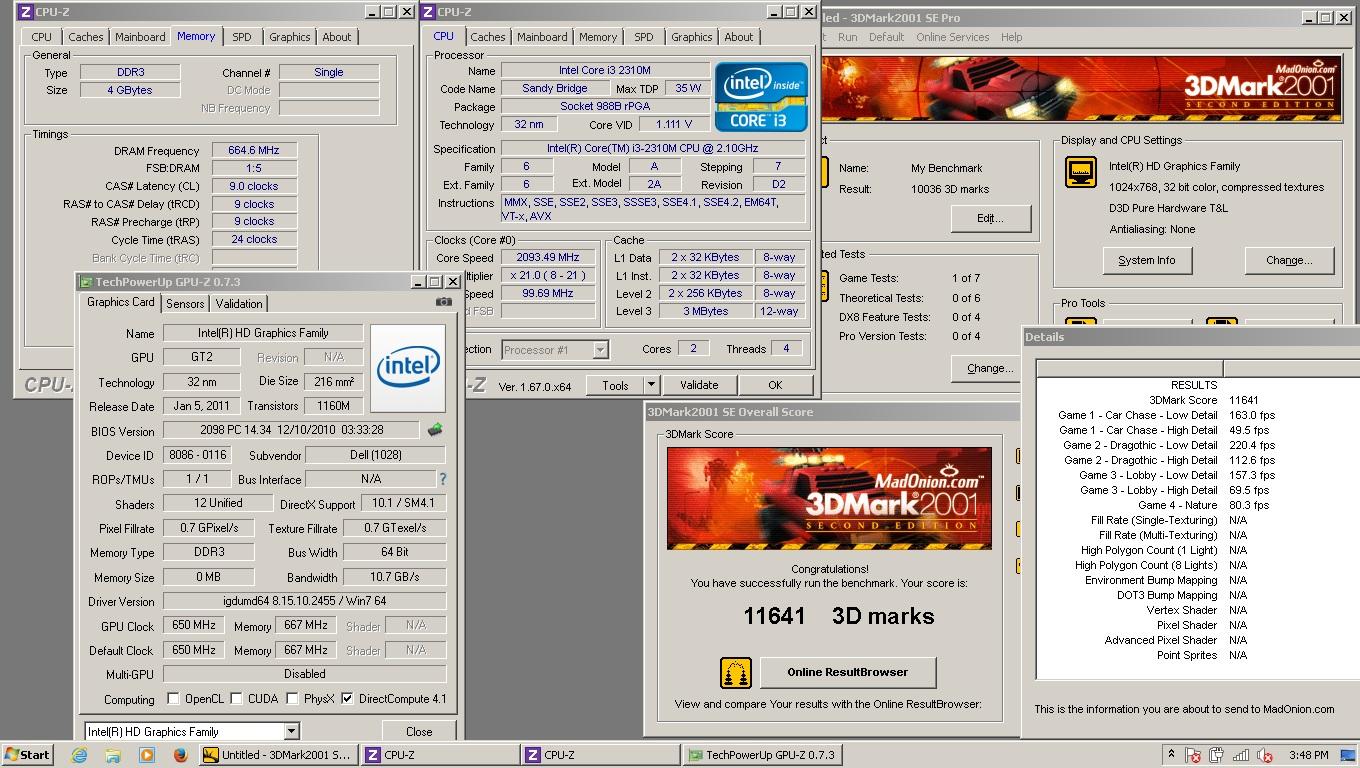The width and height of the screenshot is (1360, 768).
Task: Click the Online ResultBrowser button
Action: pos(847,672)
